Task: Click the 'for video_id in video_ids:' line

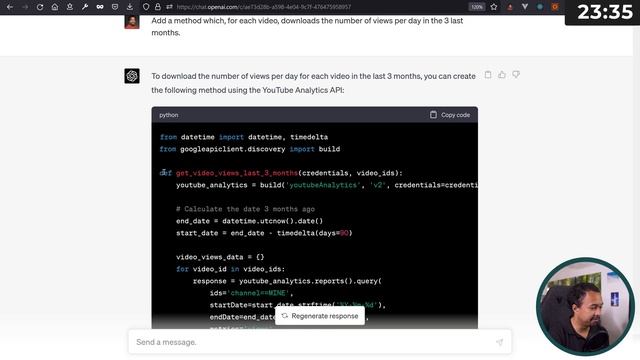Action: tap(231, 269)
